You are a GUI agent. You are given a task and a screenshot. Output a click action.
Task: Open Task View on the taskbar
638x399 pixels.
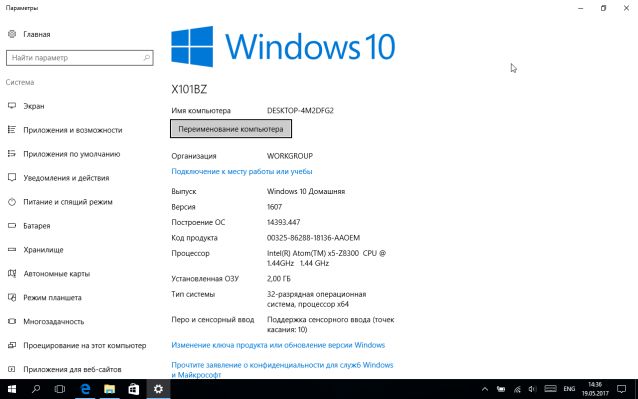[60, 389]
